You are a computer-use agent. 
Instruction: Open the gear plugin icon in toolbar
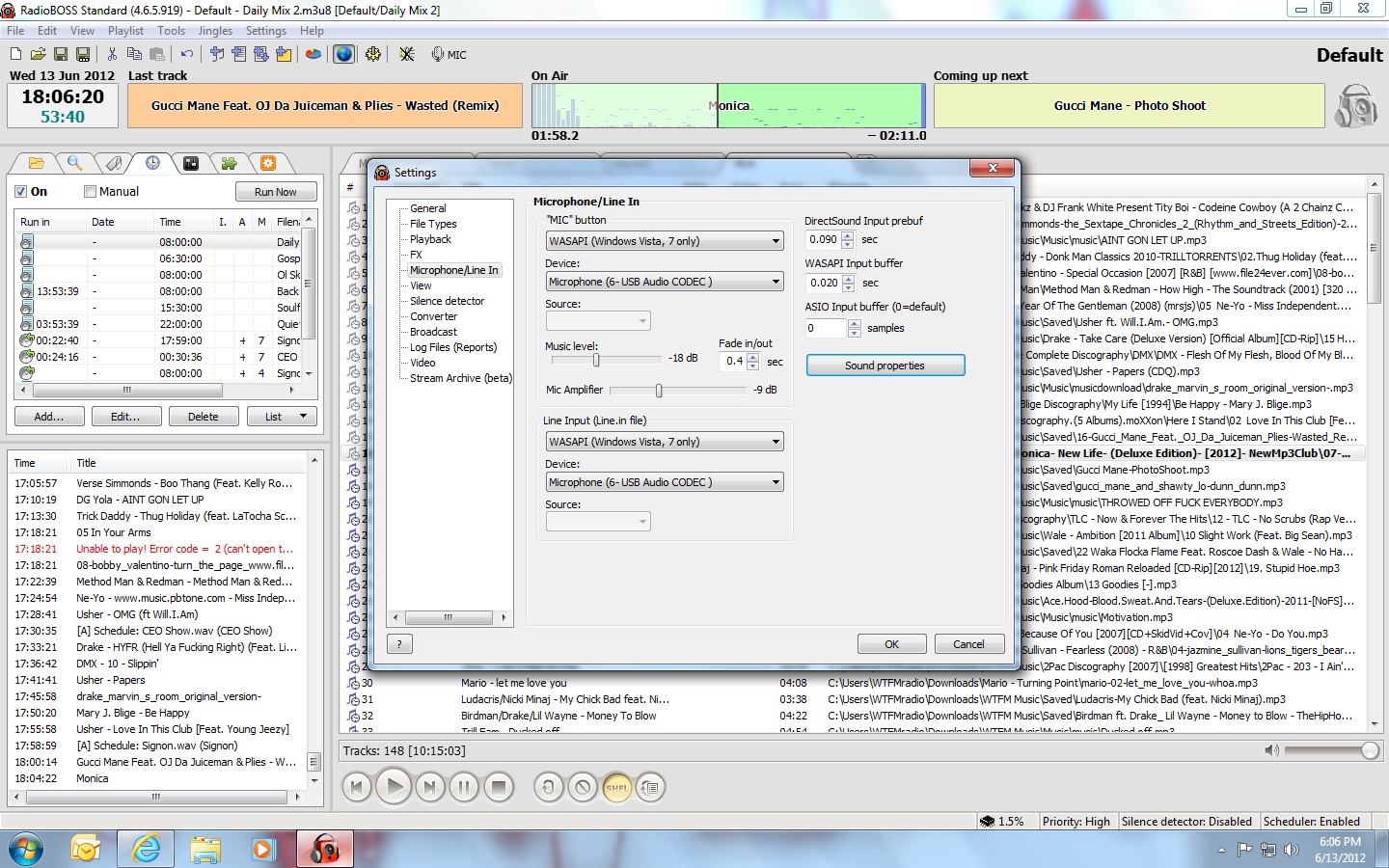(372, 54)
